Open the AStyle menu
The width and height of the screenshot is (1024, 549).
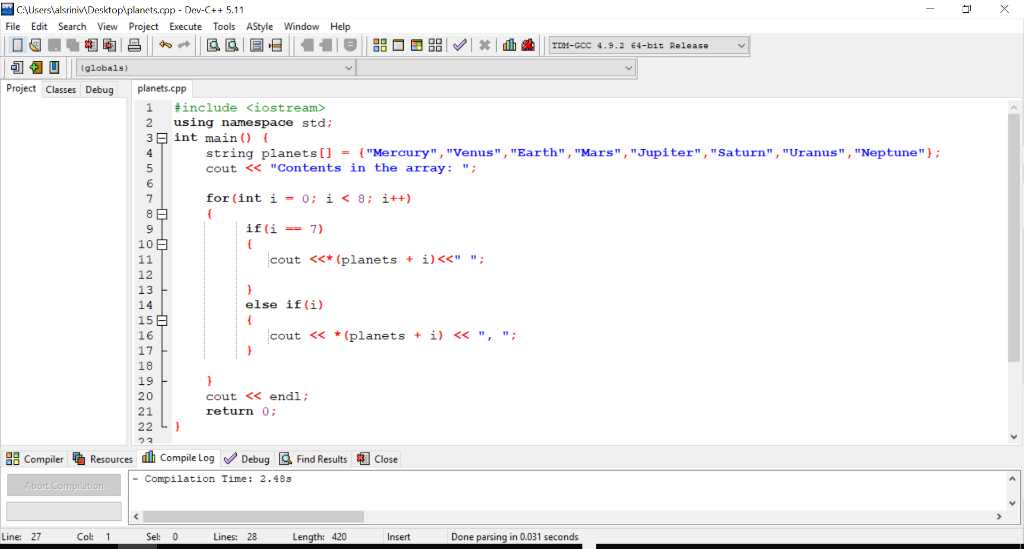point(259,27)
